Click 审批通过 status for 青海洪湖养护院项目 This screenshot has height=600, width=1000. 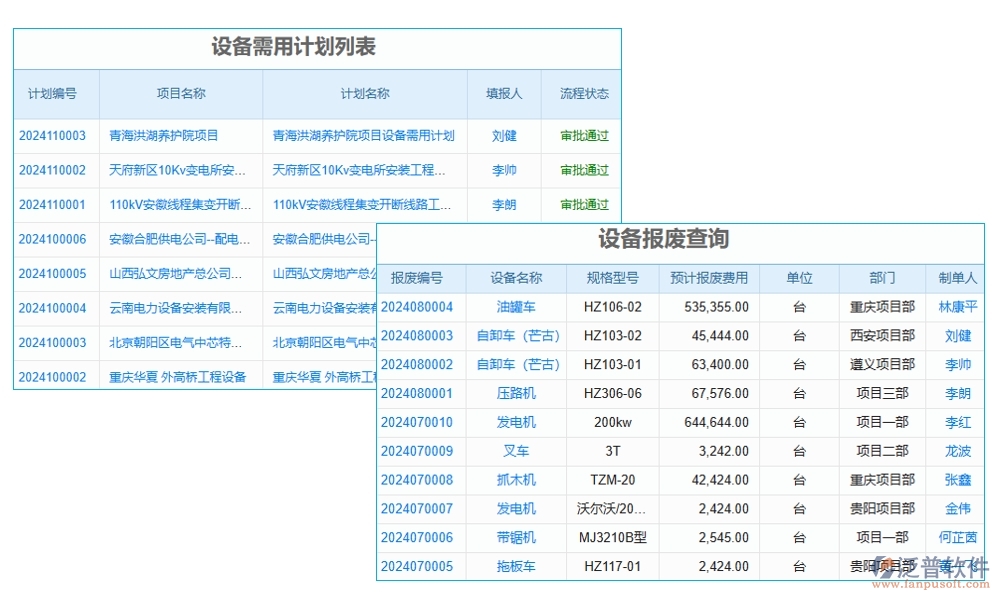tap(582, 135)
